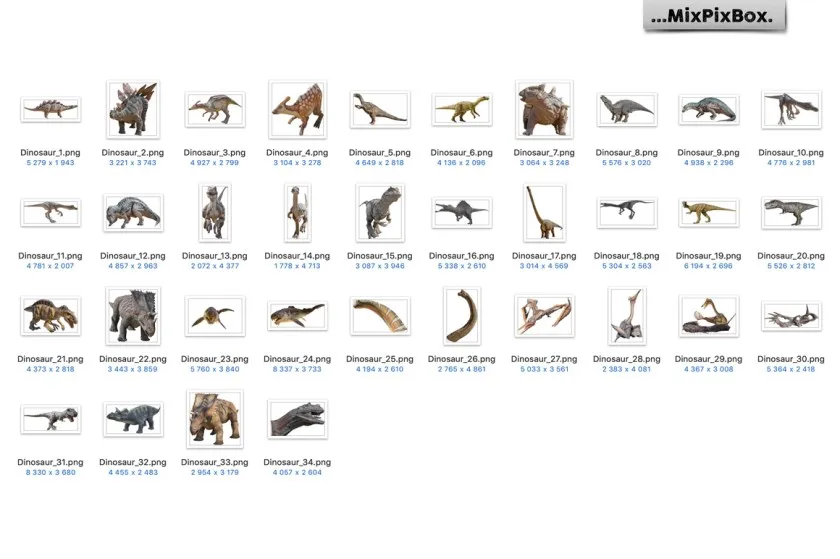Select the Dinosaur_33.png thumbnail
840x559 pixels.
pos(215,419)
